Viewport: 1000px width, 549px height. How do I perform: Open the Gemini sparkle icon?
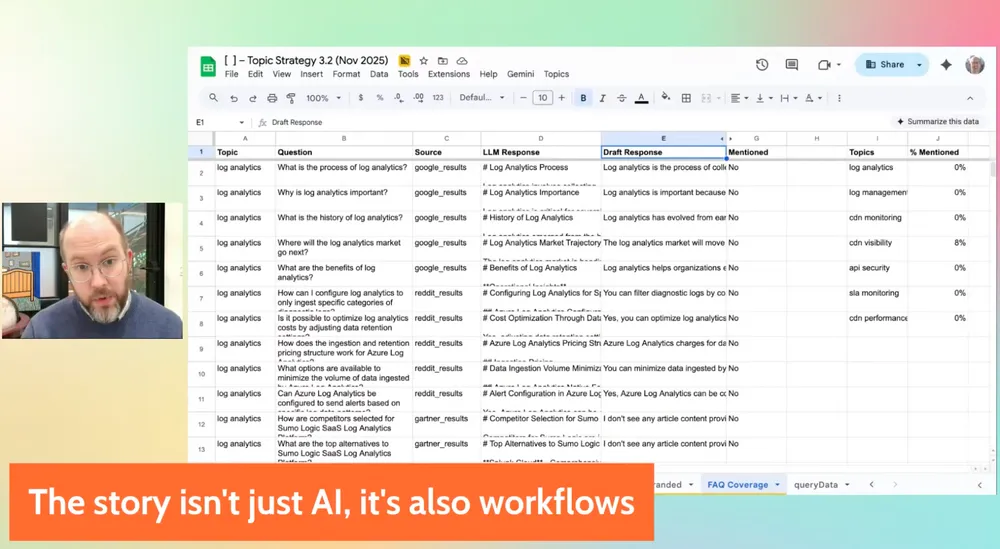pyautogui.click(x=946, y=65)
